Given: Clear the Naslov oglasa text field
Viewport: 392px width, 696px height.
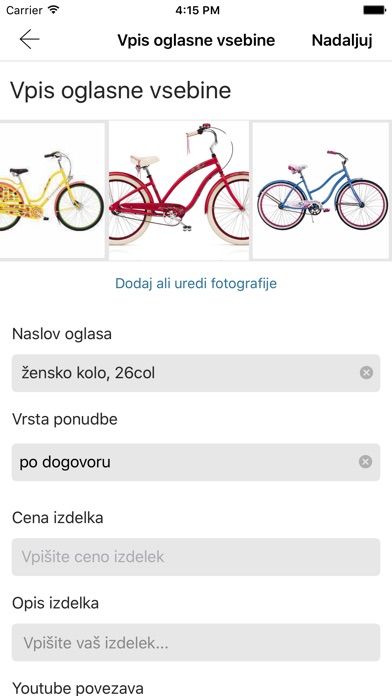Looking at the screenshot, I should point(366,373).
